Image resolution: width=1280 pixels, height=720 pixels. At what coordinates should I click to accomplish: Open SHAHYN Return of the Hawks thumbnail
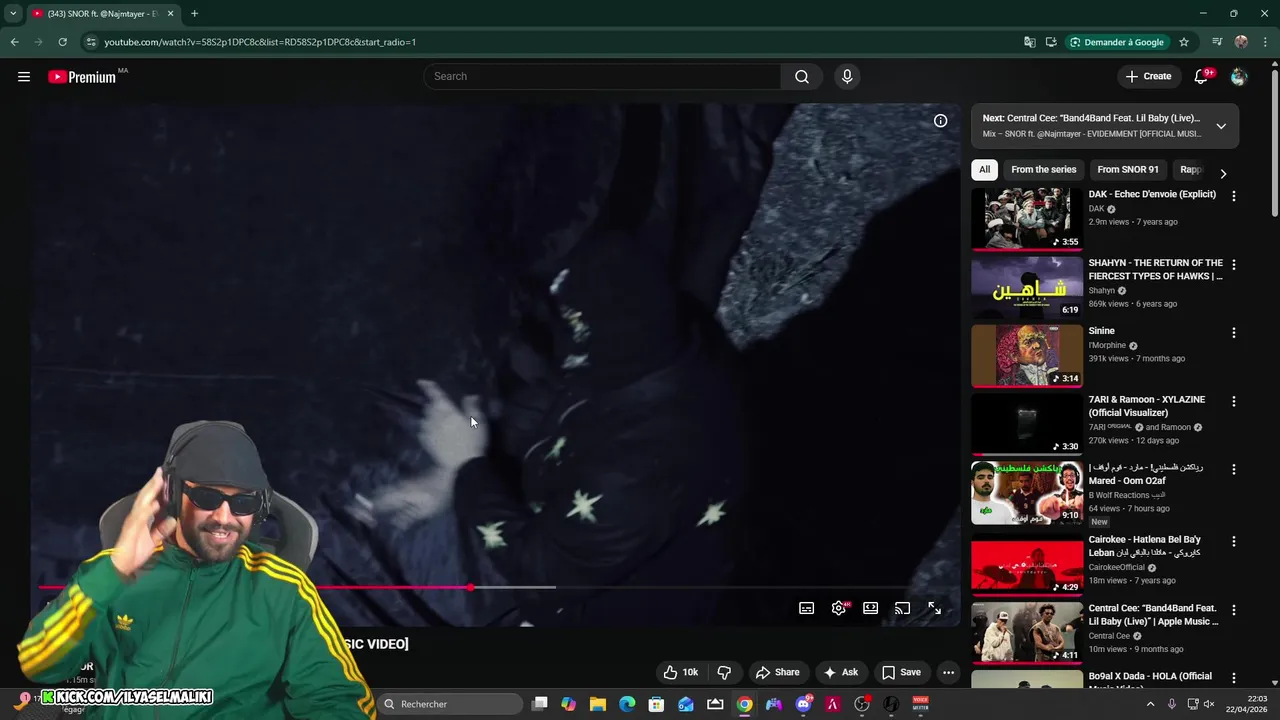[1027, 287]
